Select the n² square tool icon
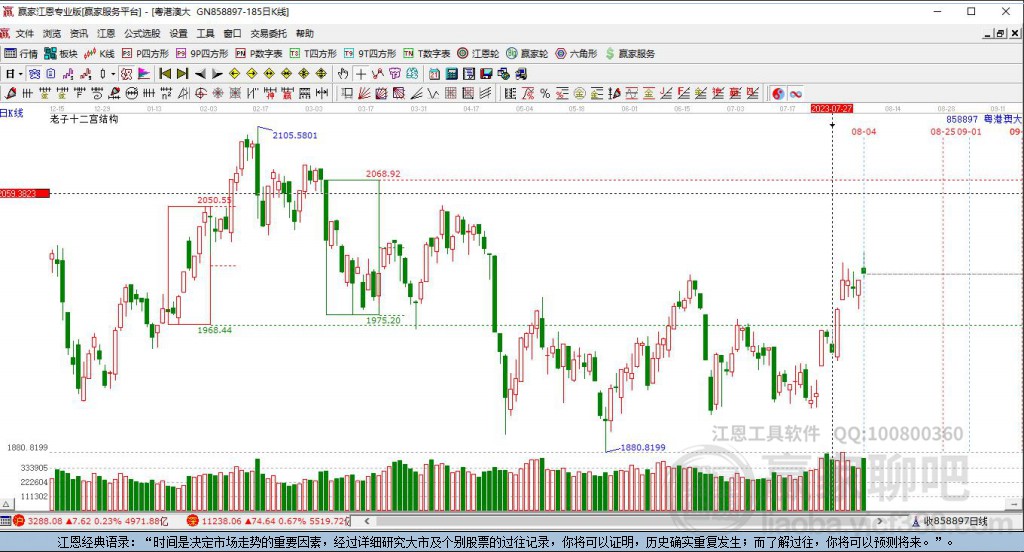The height and width of the screenshot is (552, 1024). click(167, 93)
